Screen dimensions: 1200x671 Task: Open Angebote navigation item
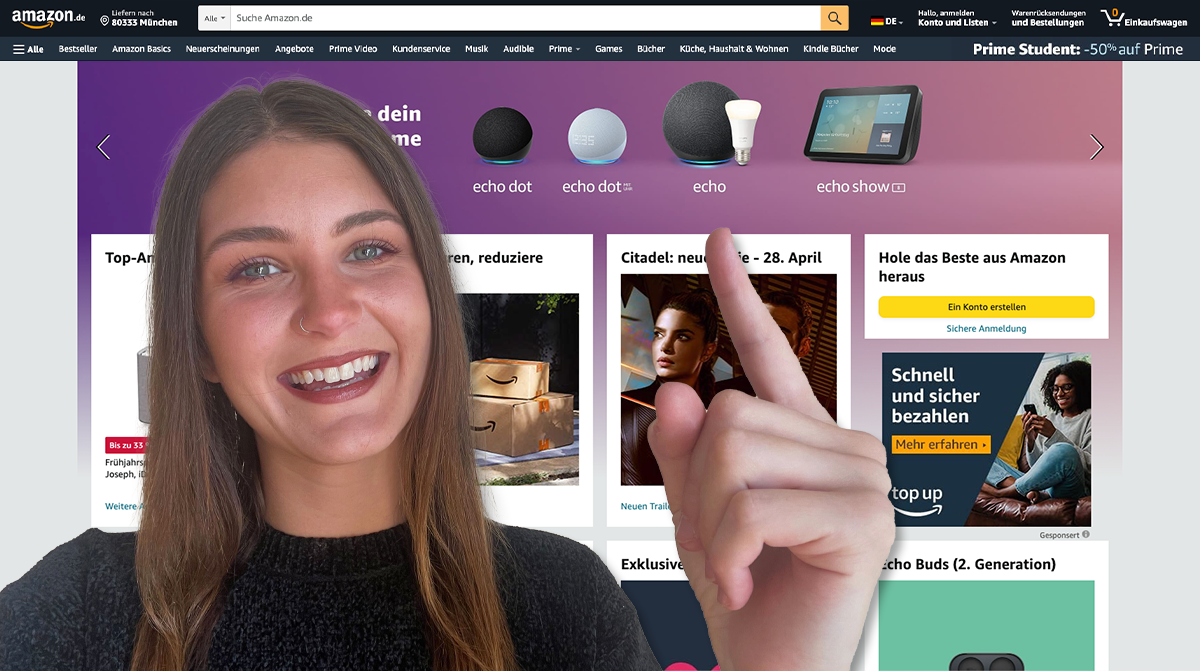294,49
